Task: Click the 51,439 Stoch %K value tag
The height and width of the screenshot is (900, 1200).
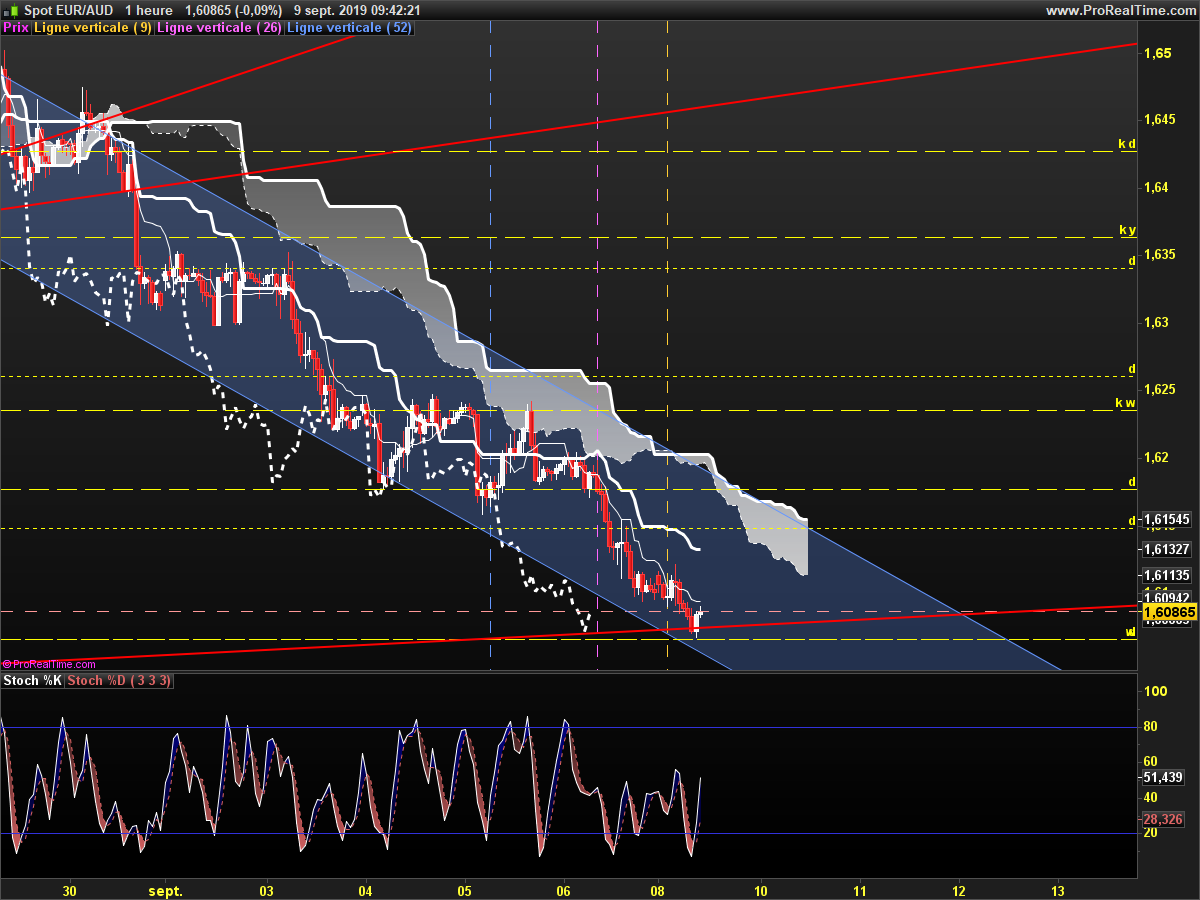Action: tap(1164, 777)
